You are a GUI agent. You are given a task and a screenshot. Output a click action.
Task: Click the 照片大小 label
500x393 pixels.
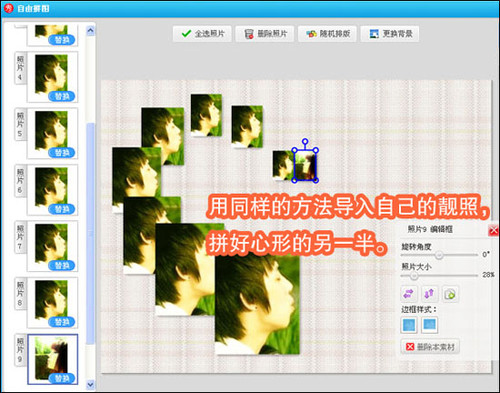click(x=416, y=267)
